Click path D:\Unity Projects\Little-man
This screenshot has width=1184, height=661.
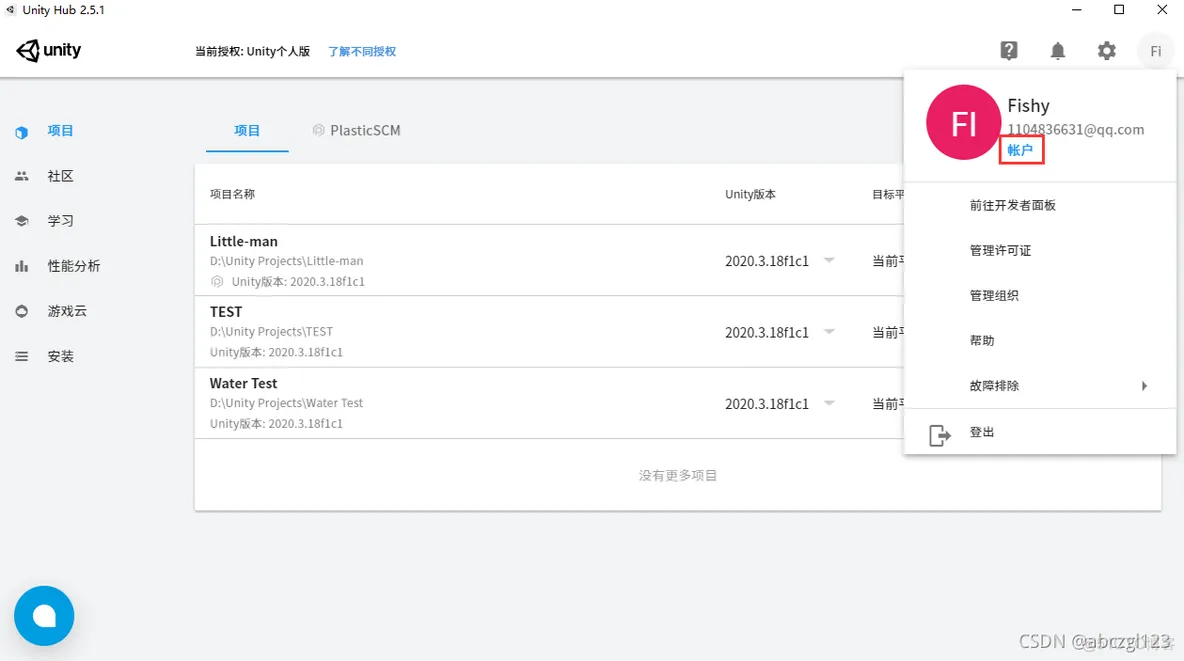[286, 261]
